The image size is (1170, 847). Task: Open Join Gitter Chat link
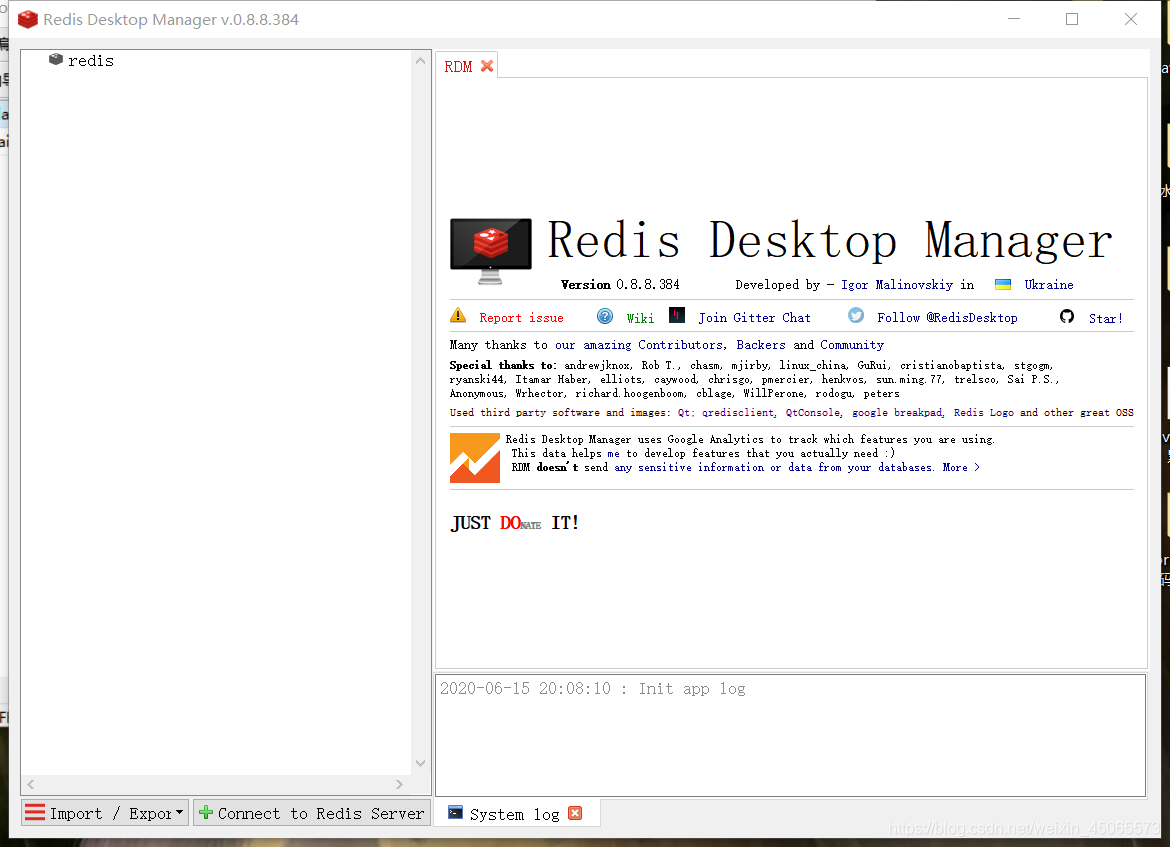click(x=754, y=318)
